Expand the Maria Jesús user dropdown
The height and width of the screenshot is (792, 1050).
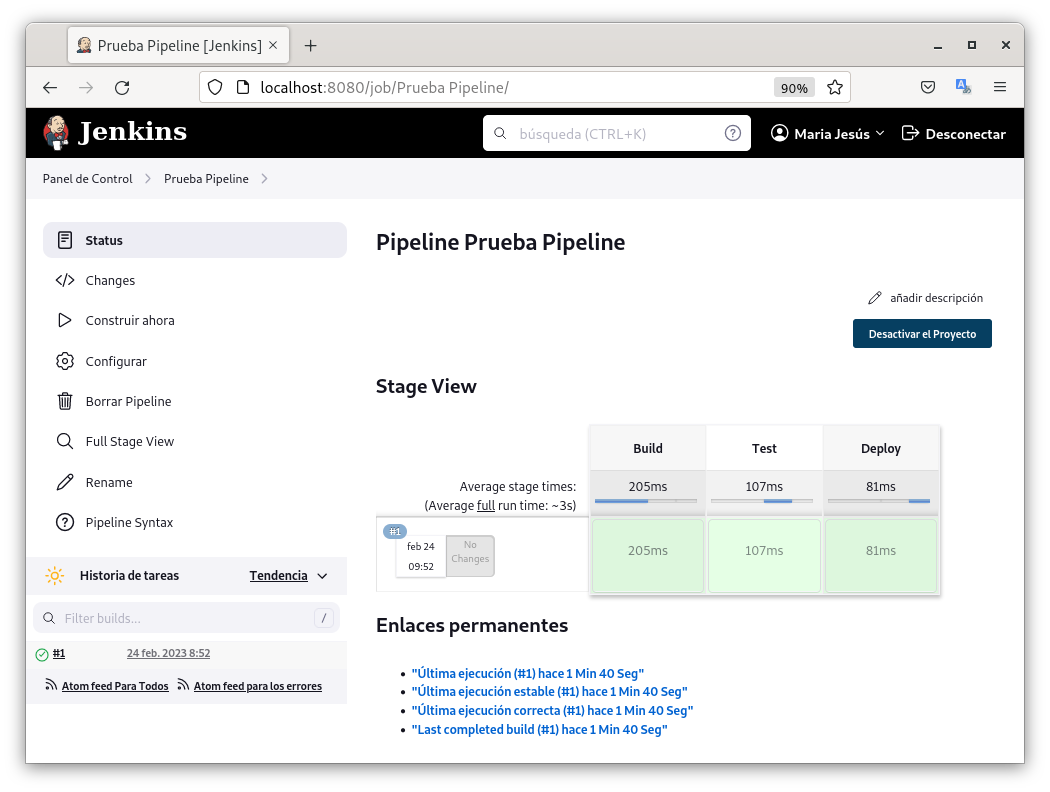point(828,133)
